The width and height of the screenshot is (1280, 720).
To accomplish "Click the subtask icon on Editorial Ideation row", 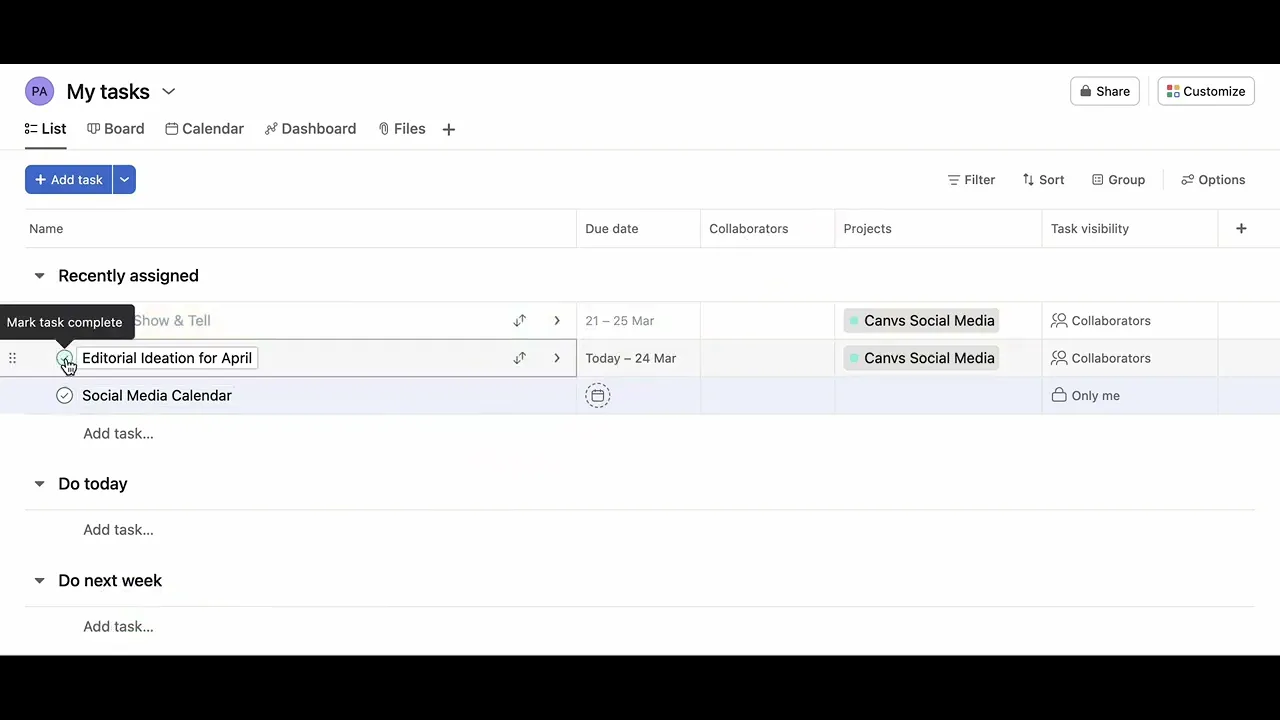I will (520, 358).
